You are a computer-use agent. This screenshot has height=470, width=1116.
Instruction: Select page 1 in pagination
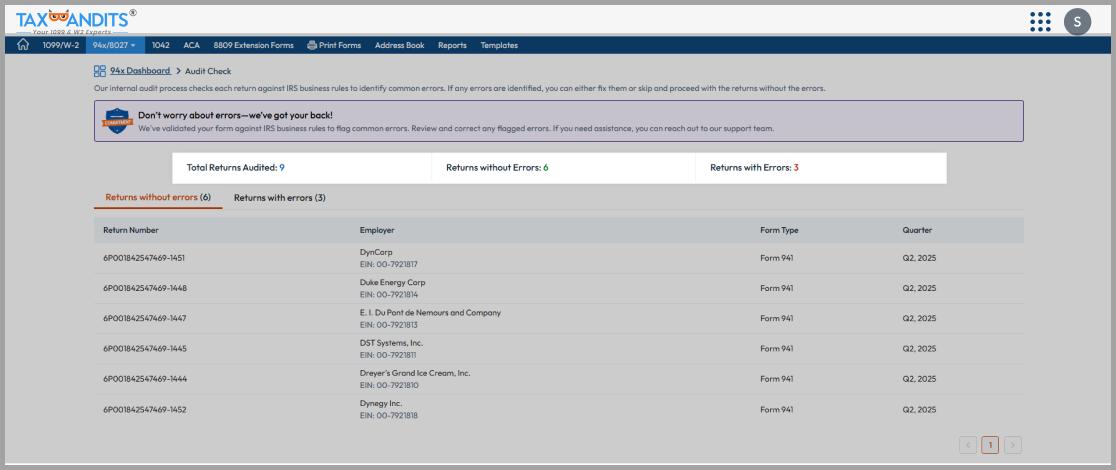tap(990, 445)
